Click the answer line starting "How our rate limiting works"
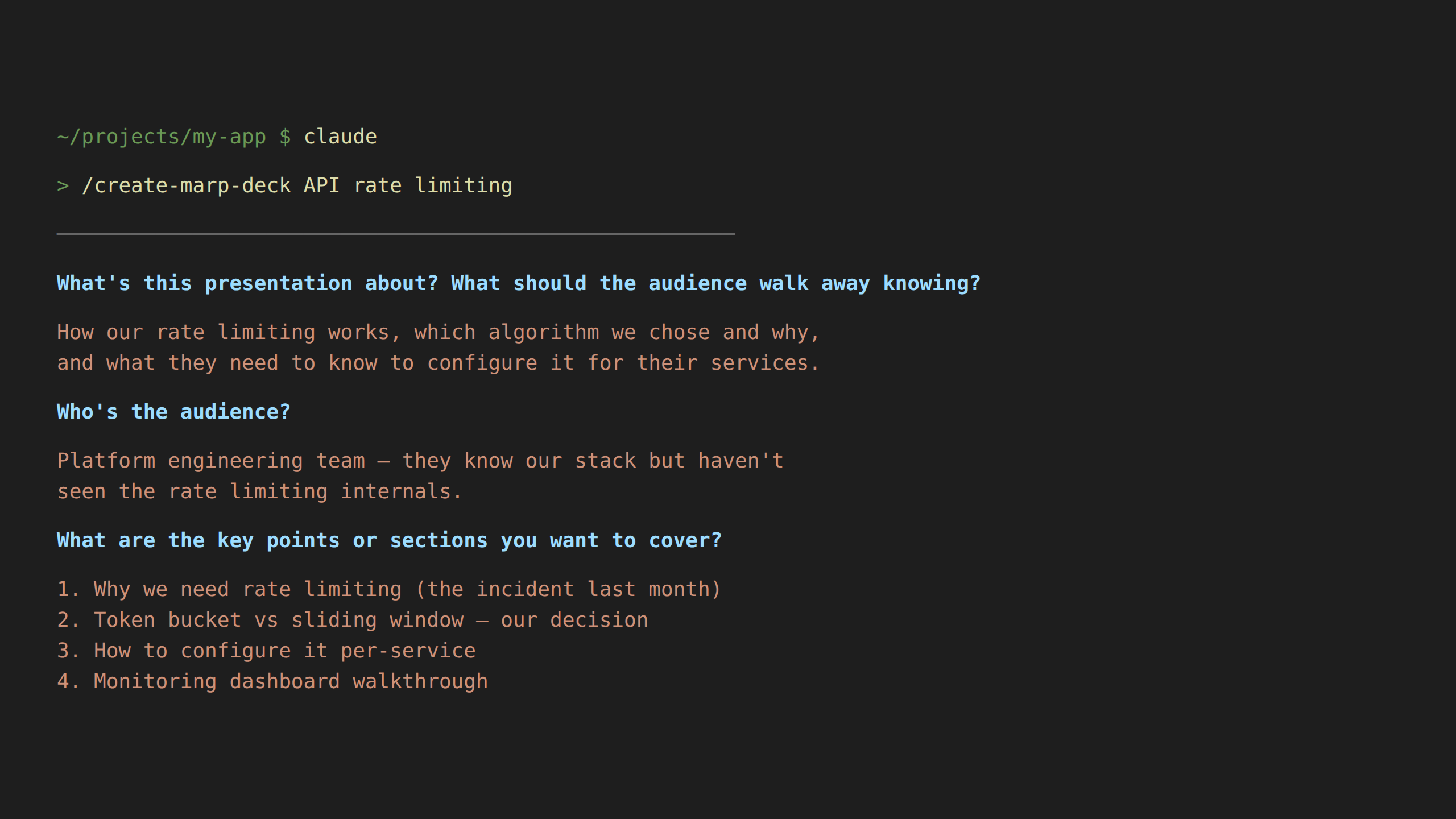This screenshot has width=1456, height=819. (438, 332)
